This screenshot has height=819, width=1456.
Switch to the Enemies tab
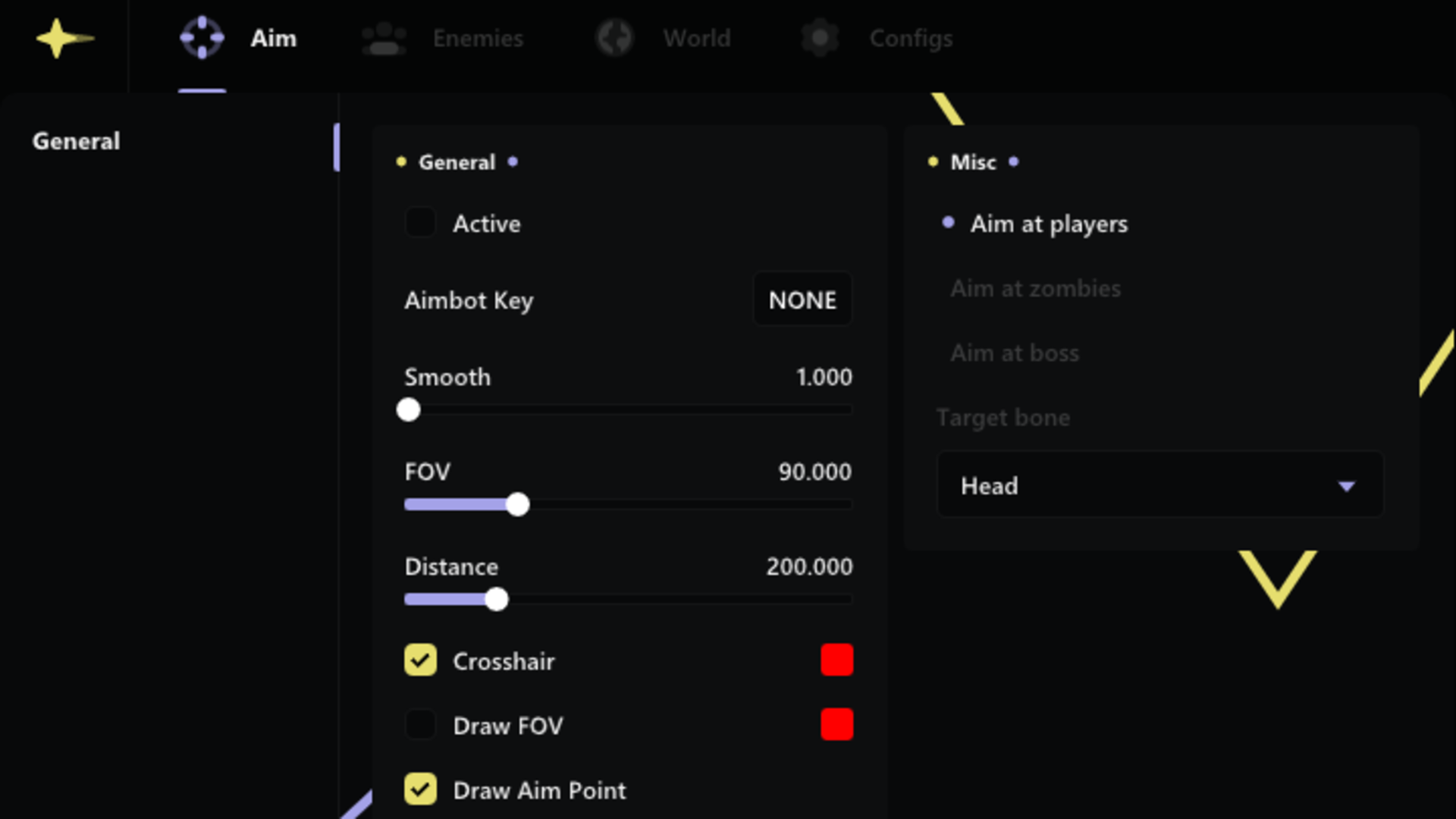478,39
